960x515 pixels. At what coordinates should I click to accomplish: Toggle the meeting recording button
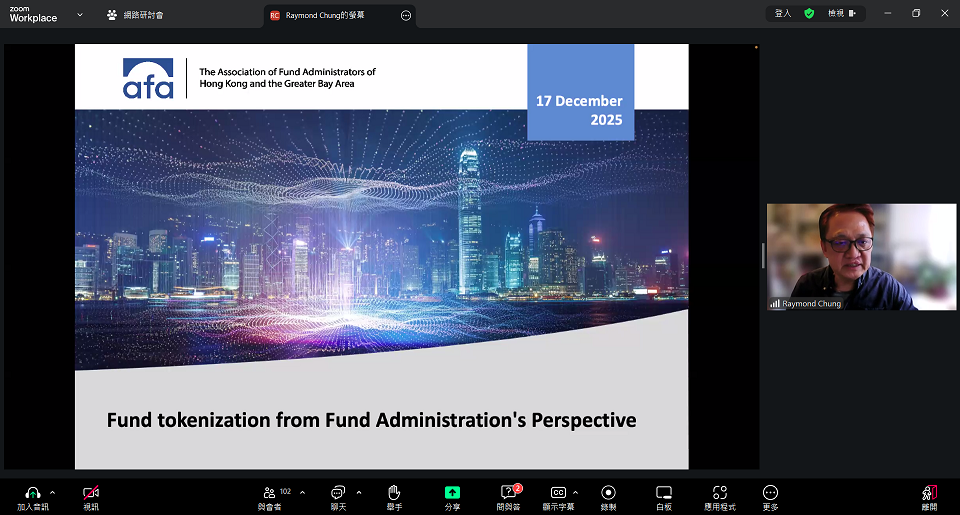pos(608,493)
